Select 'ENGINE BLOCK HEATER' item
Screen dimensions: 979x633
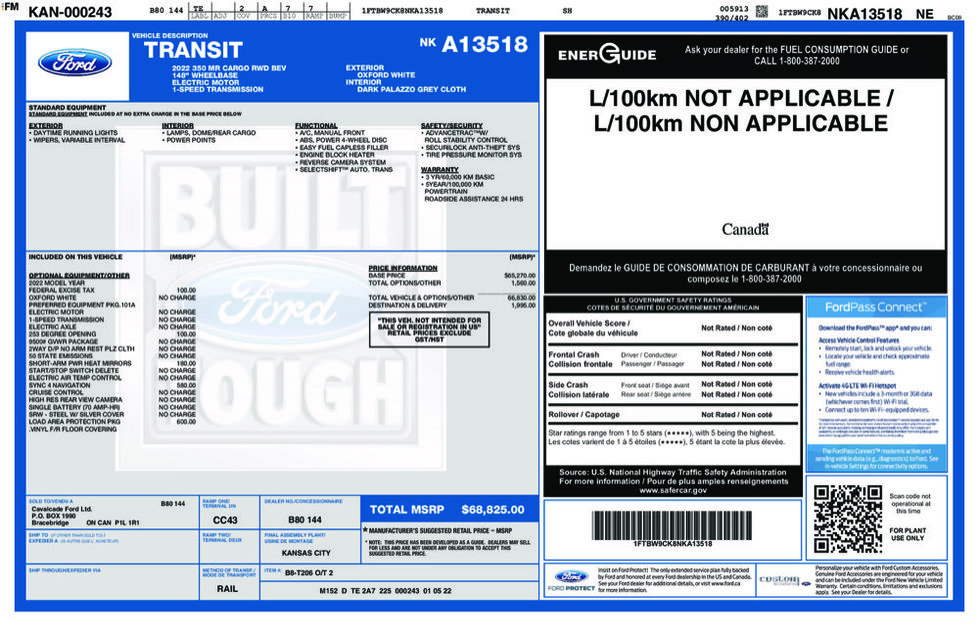point(335,155)
